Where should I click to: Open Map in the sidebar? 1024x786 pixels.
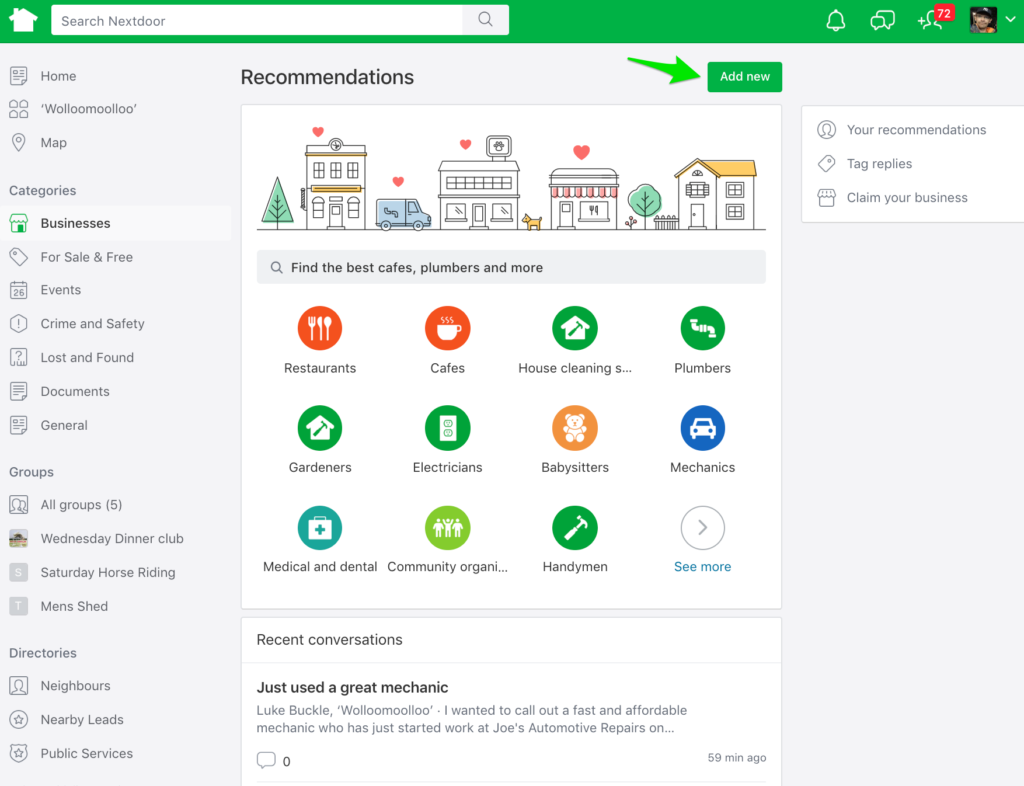tap(54, 142)
